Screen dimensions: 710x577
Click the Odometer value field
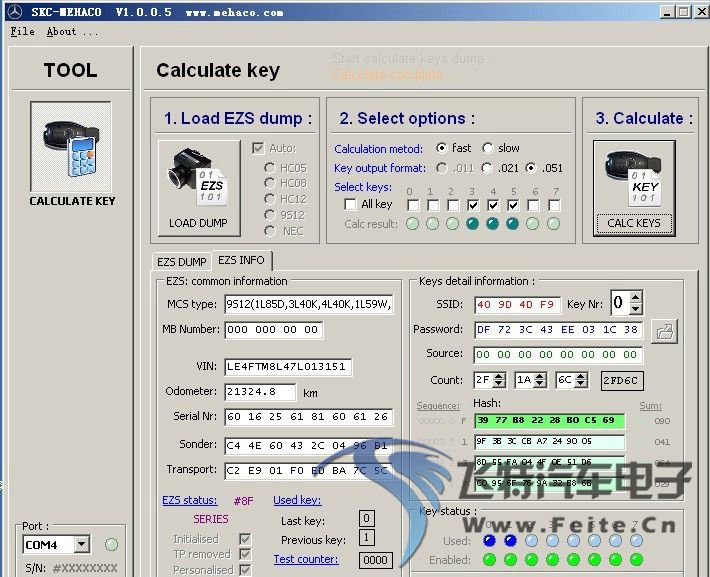point(260,392)
